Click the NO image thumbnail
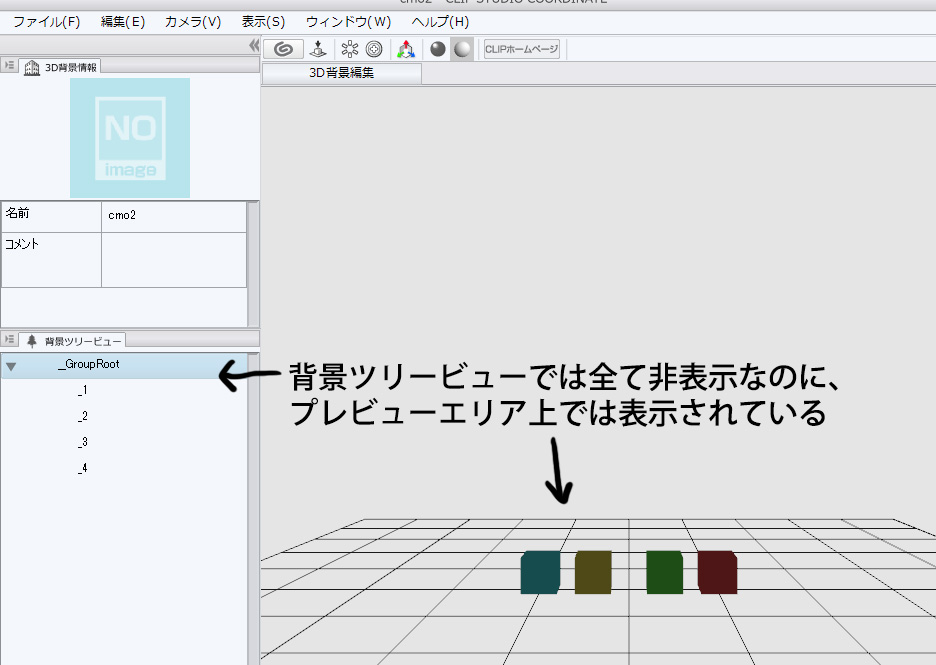 click(x=130, y=138)
